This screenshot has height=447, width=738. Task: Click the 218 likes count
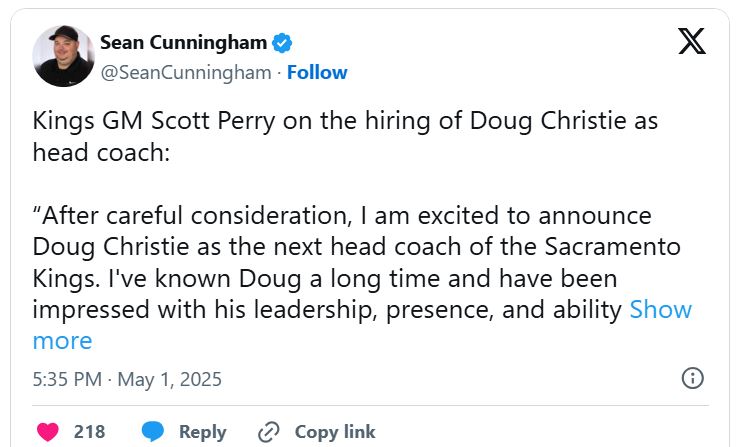[89, 432]
